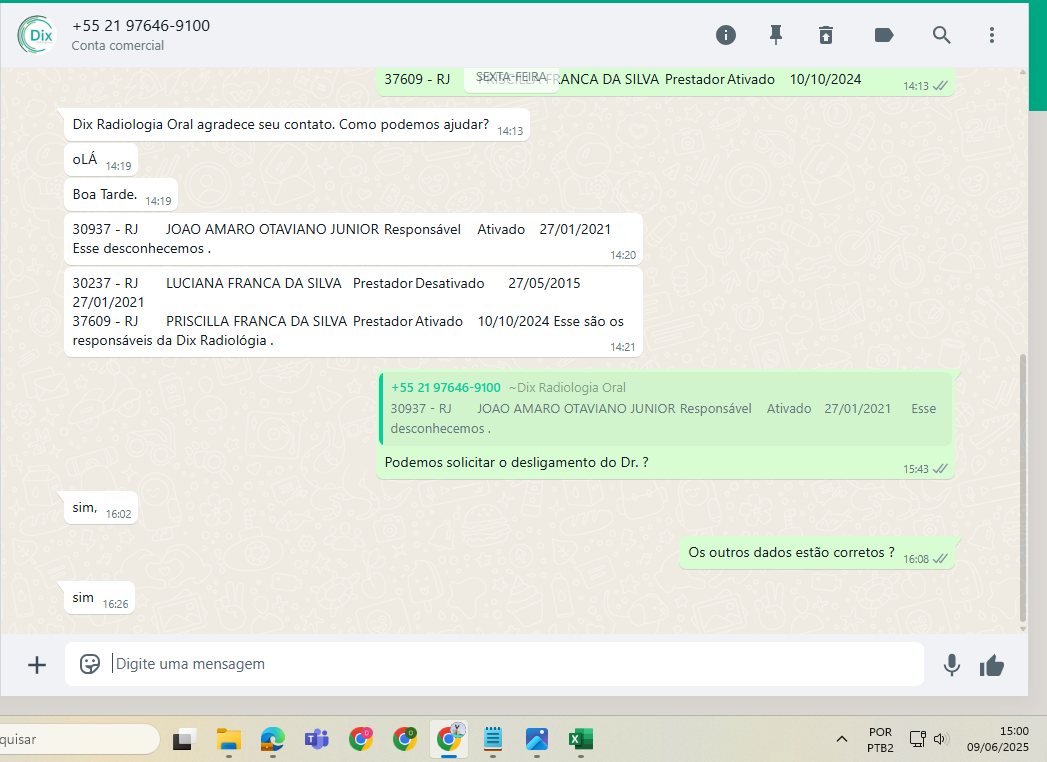Click read-receipt ticks on 14:13 message

pyautogui.click(x=940, y=85)
